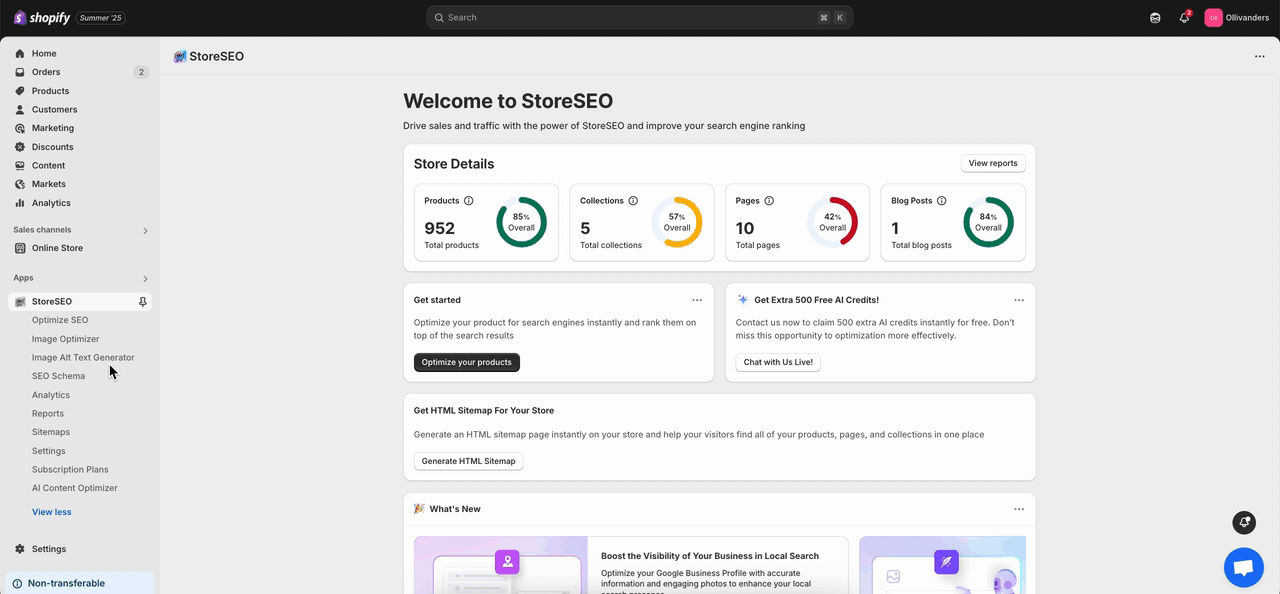1280x594 pixels.
Task: Click the Shopify logo
Action: point(42,18)
